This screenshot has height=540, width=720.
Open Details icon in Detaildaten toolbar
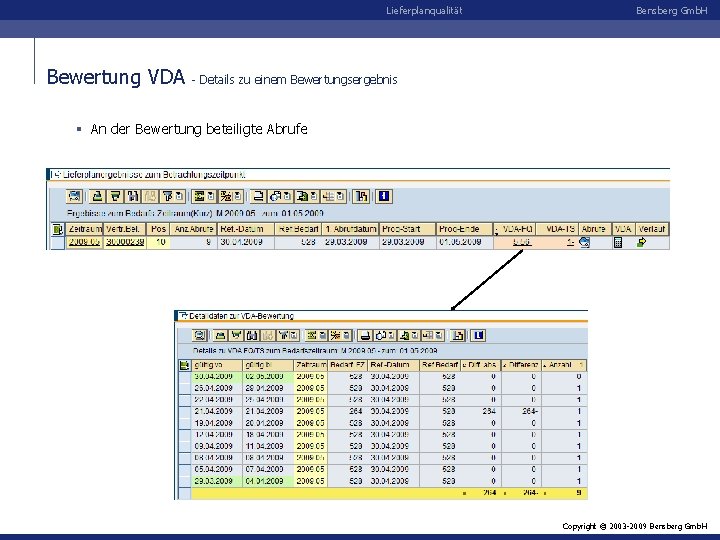199,335
